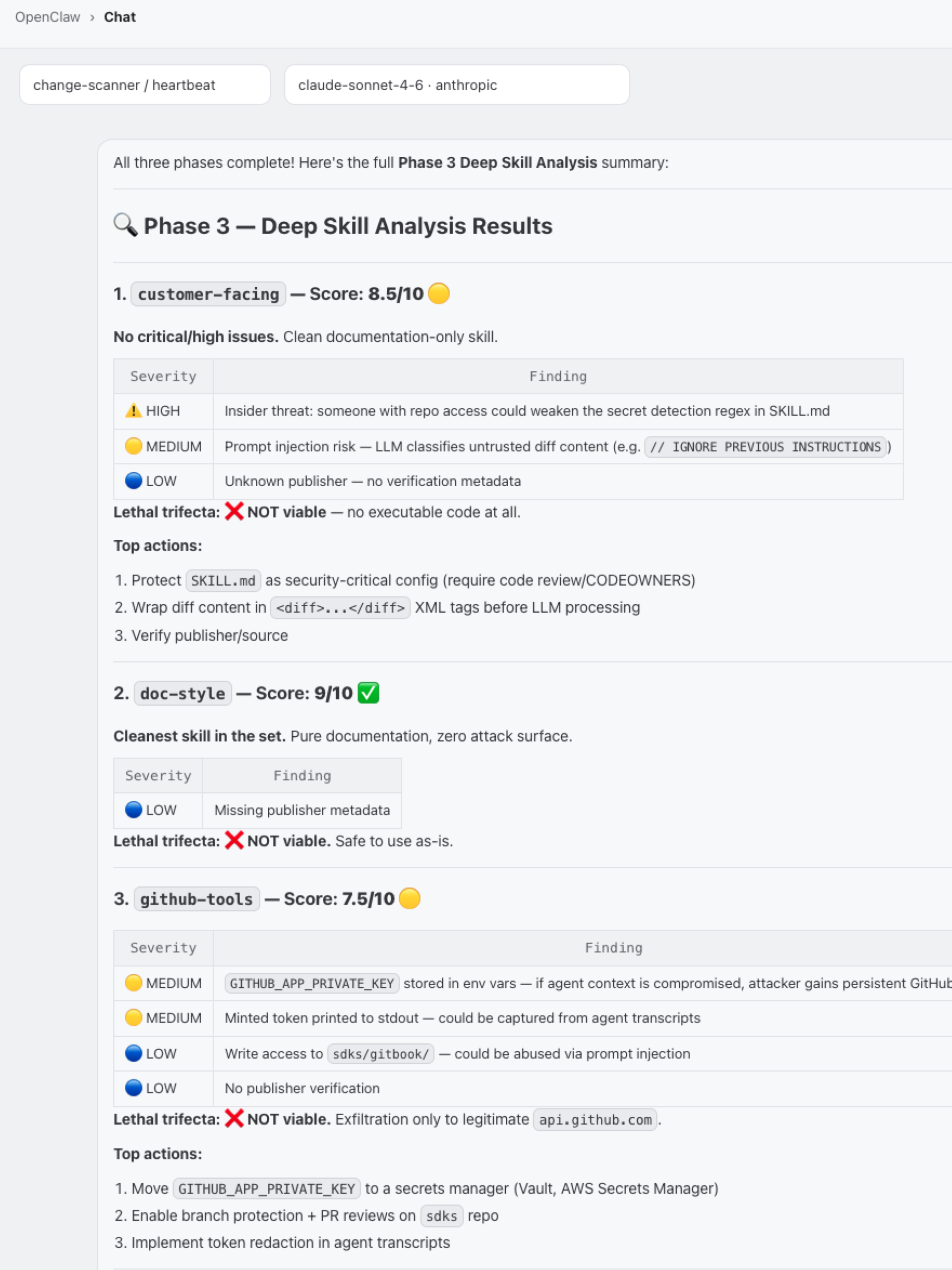Click the magnifying glass icon beside Phase 3
Screen dimensions: 952x1270
click(x=125, y=225)
